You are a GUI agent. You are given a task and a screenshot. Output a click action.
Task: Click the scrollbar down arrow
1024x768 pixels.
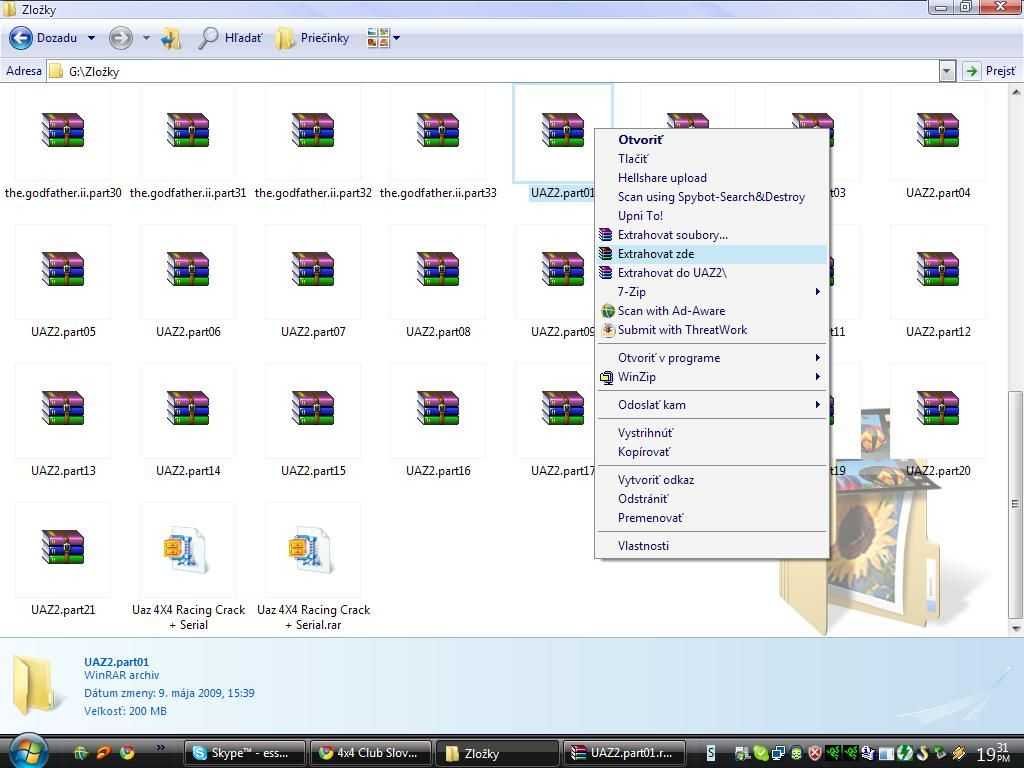point(1015,628)
